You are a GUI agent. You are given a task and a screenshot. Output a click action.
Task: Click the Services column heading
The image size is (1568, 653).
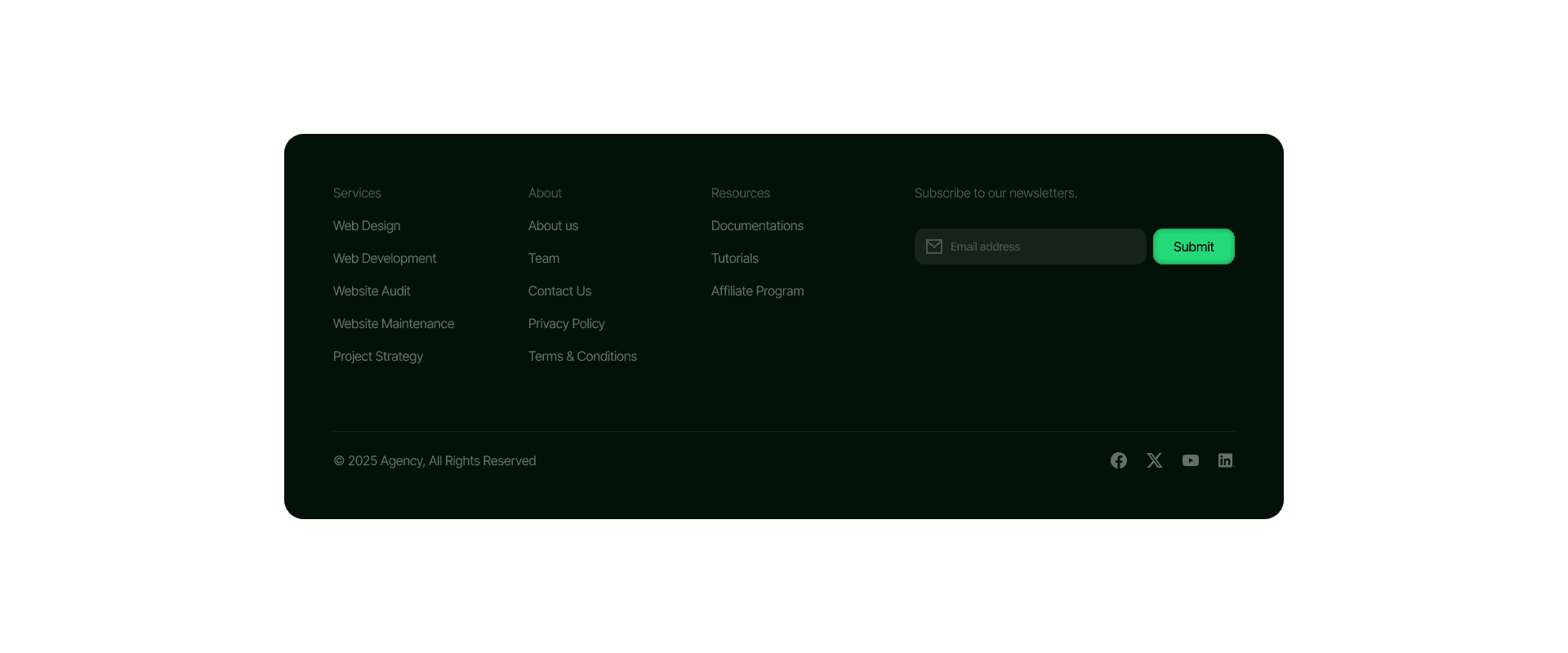(357, 193)
